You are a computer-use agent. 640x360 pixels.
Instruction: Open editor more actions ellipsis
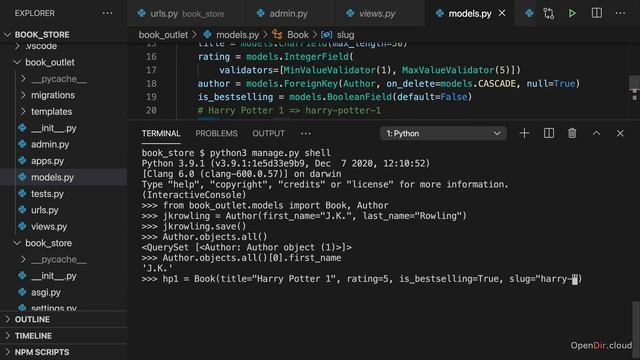[x=620, y=13]
